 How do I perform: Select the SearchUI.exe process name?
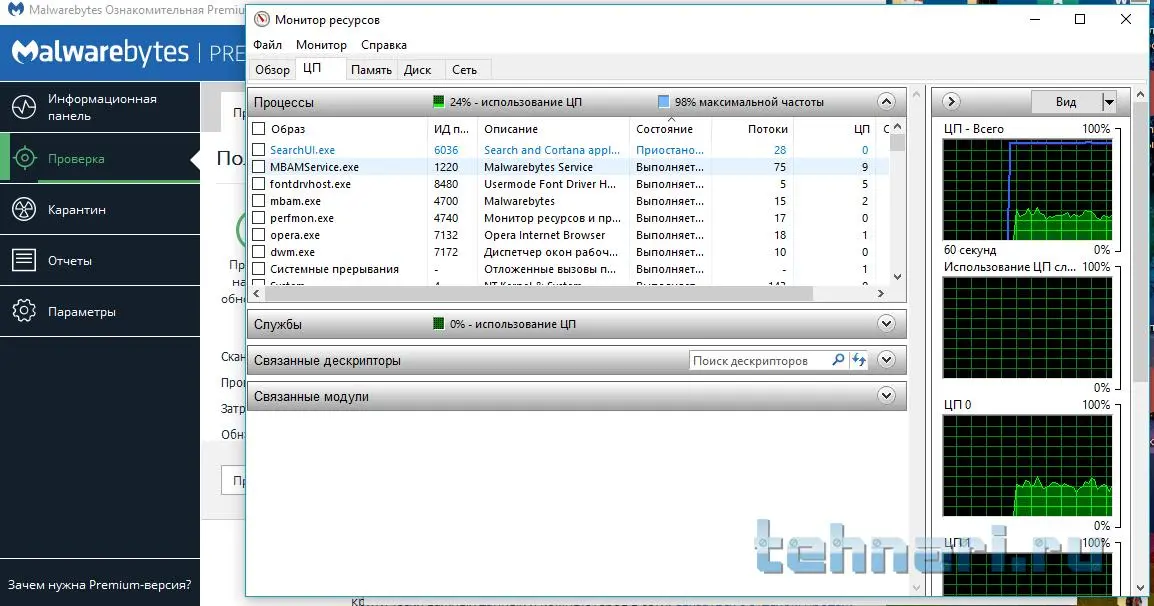coord(302,149)
